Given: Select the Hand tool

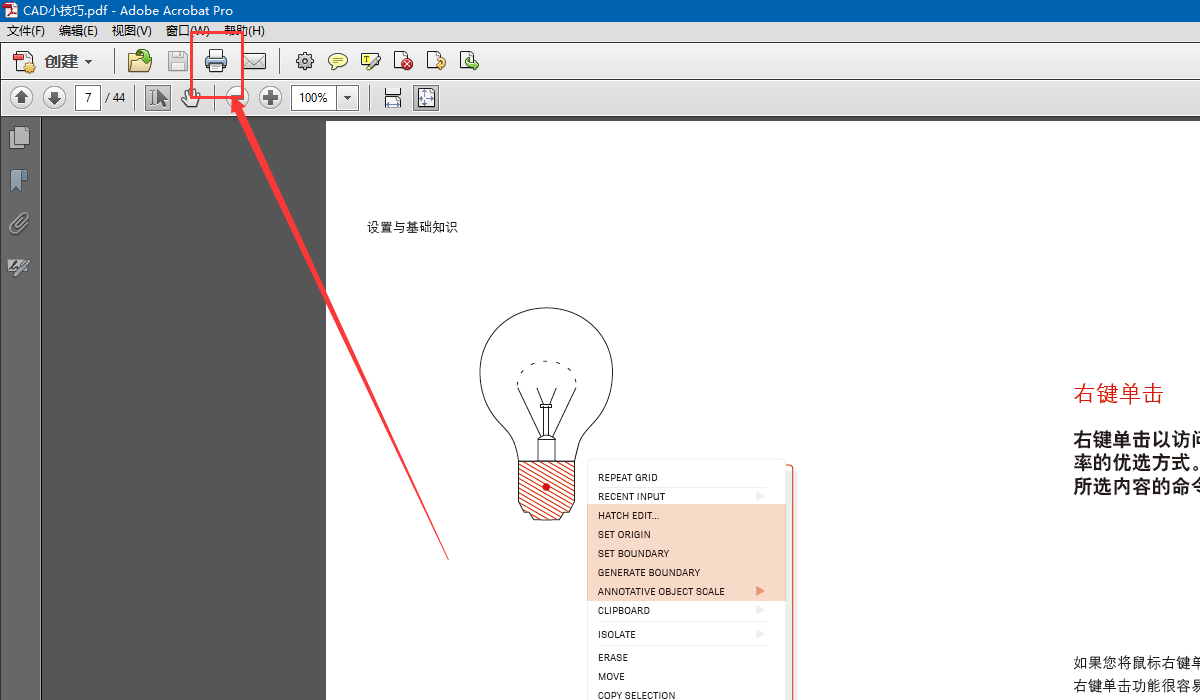Looking at the screenshot, I should [190, 97].
